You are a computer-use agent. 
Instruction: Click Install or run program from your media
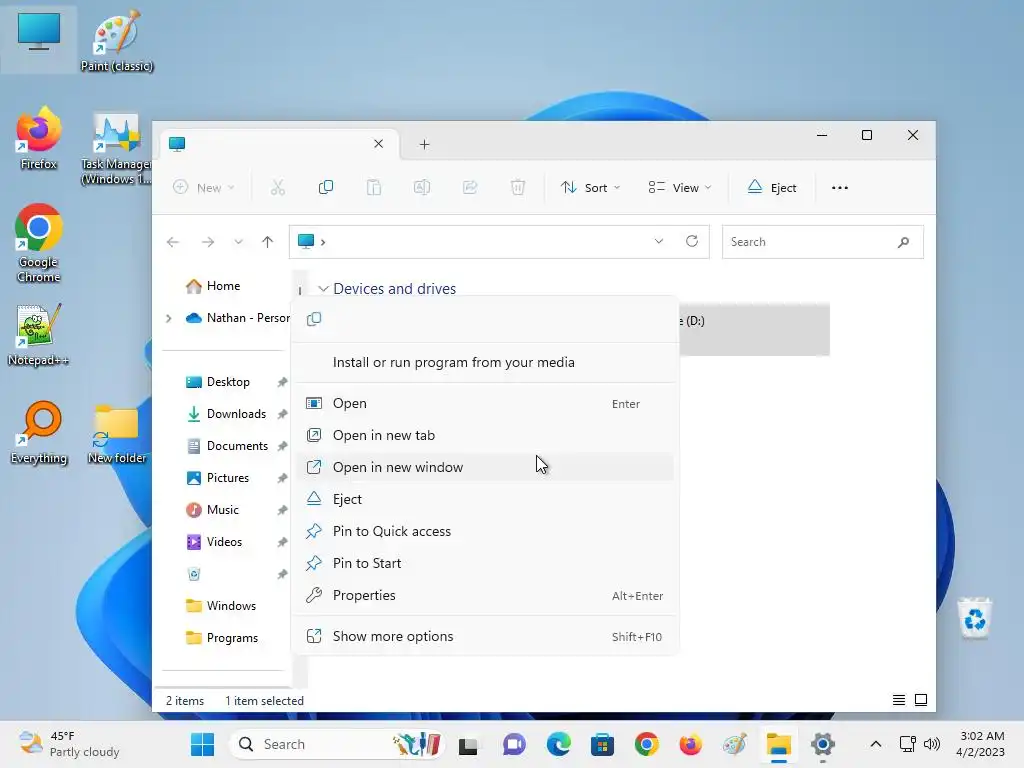[485, 362]
